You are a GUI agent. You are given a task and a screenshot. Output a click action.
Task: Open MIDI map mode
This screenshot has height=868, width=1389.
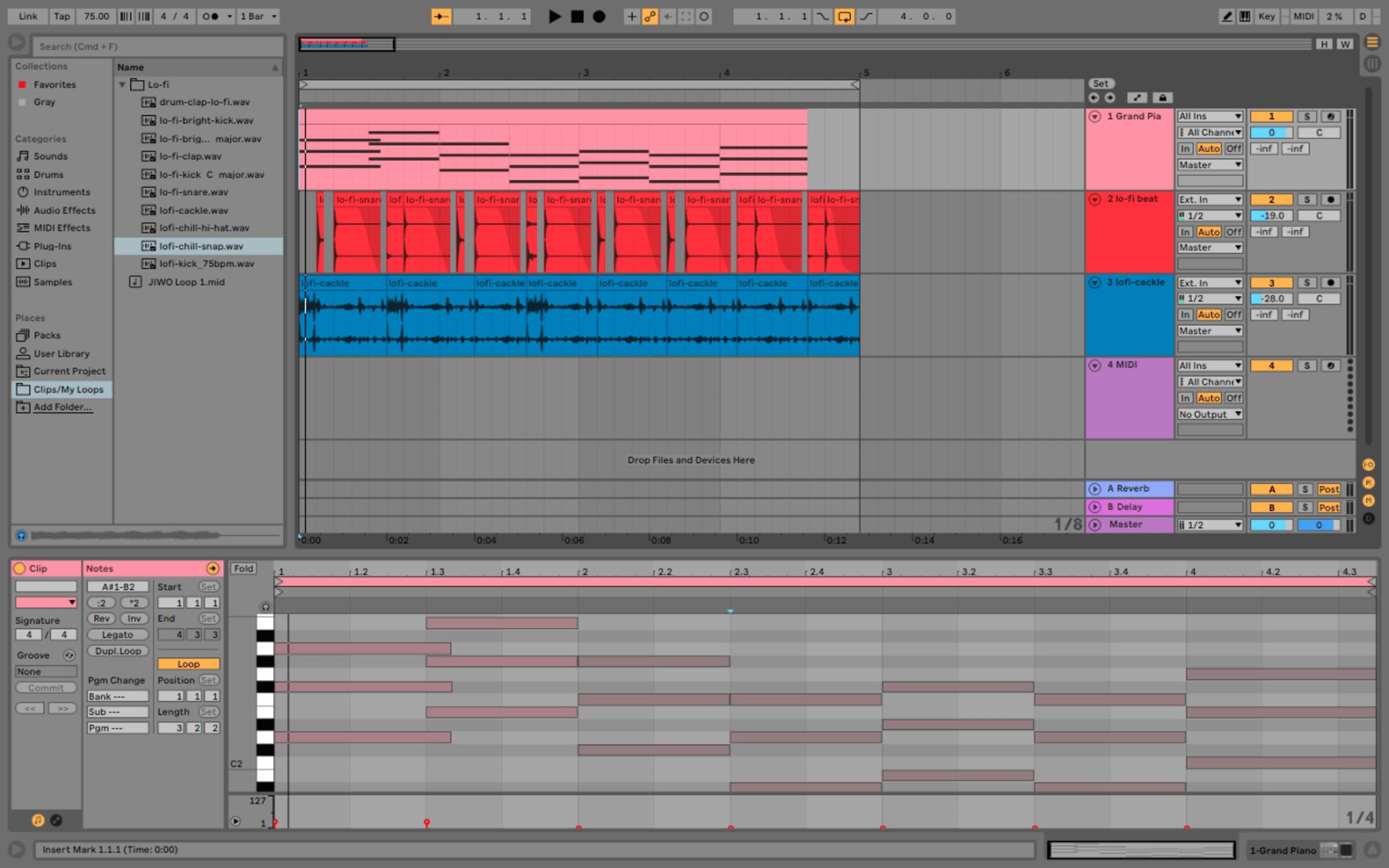point(1303,17)
